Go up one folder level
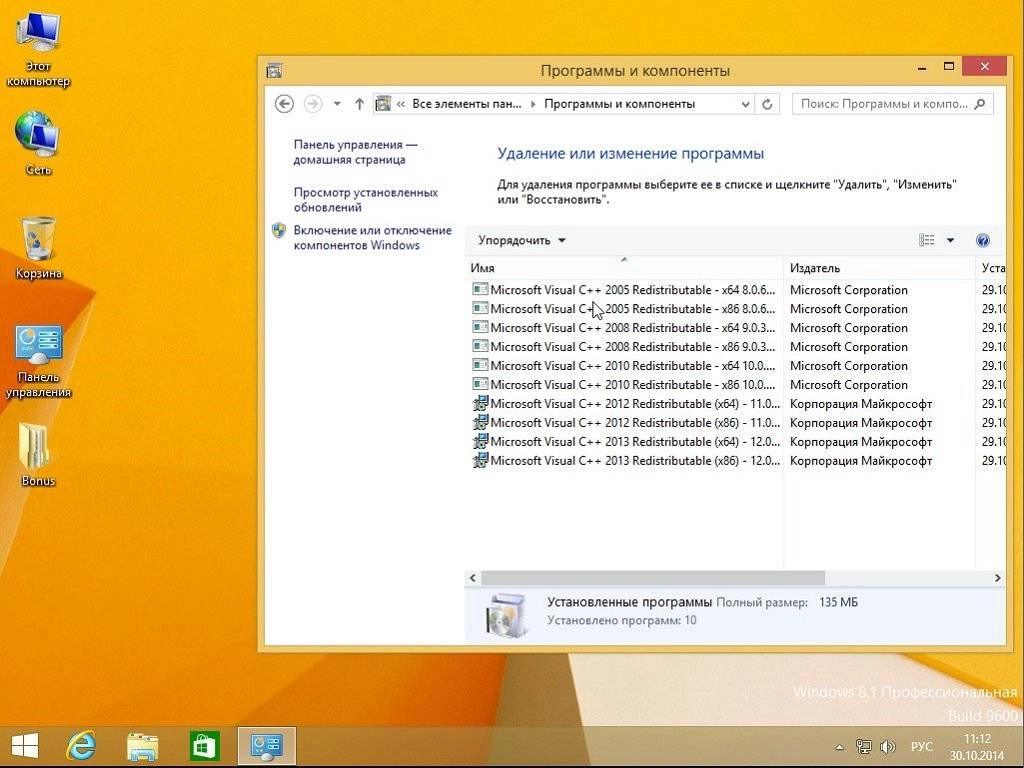The width and height of the screenshot is (1024, 768). coord(359,104)
